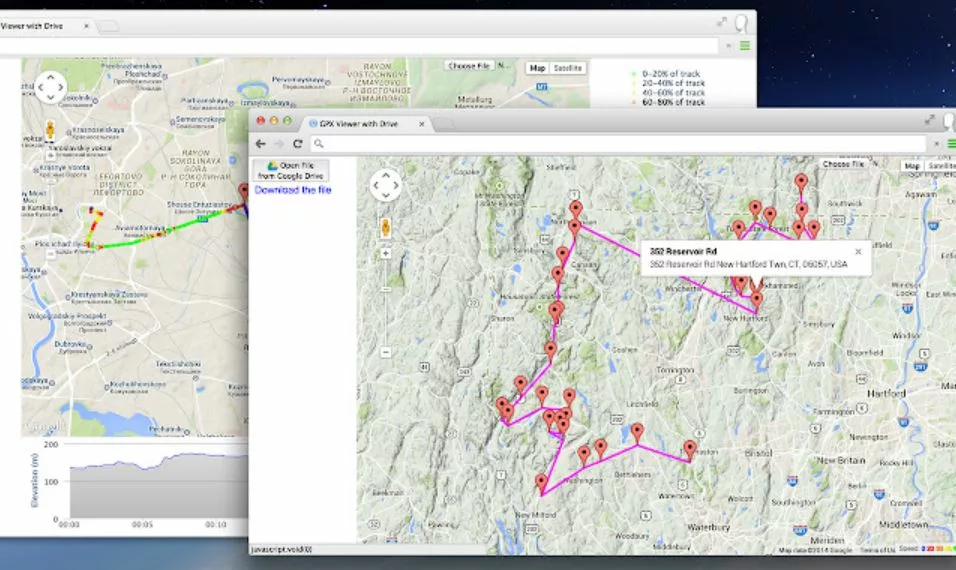Use pan control on the Connecticut map
Viewport: 956px width, 570px height.
click(385, 185)
